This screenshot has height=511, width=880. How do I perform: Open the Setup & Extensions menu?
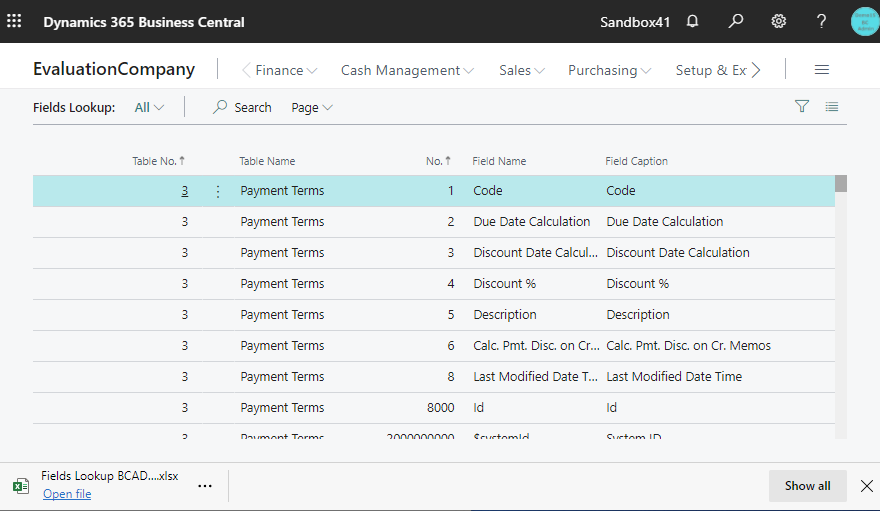tap(711, 70)
